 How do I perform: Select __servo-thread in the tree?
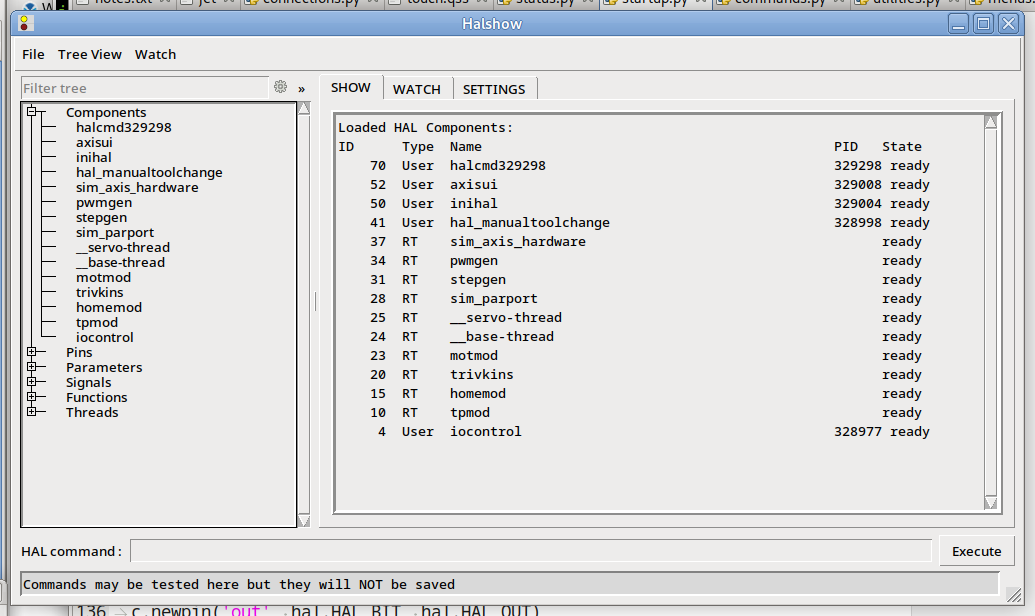tap(123, 248)
